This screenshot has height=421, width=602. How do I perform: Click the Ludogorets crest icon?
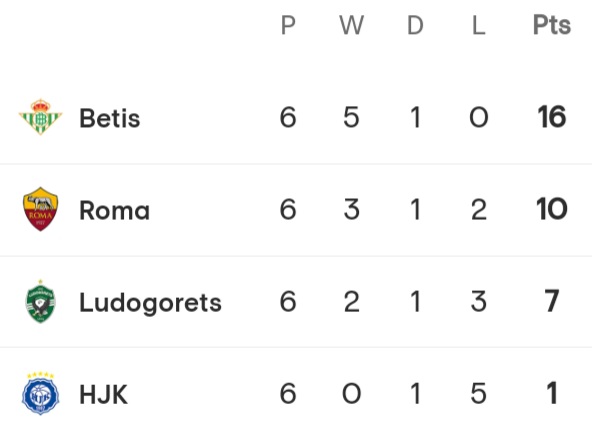(x=40, y=301)
